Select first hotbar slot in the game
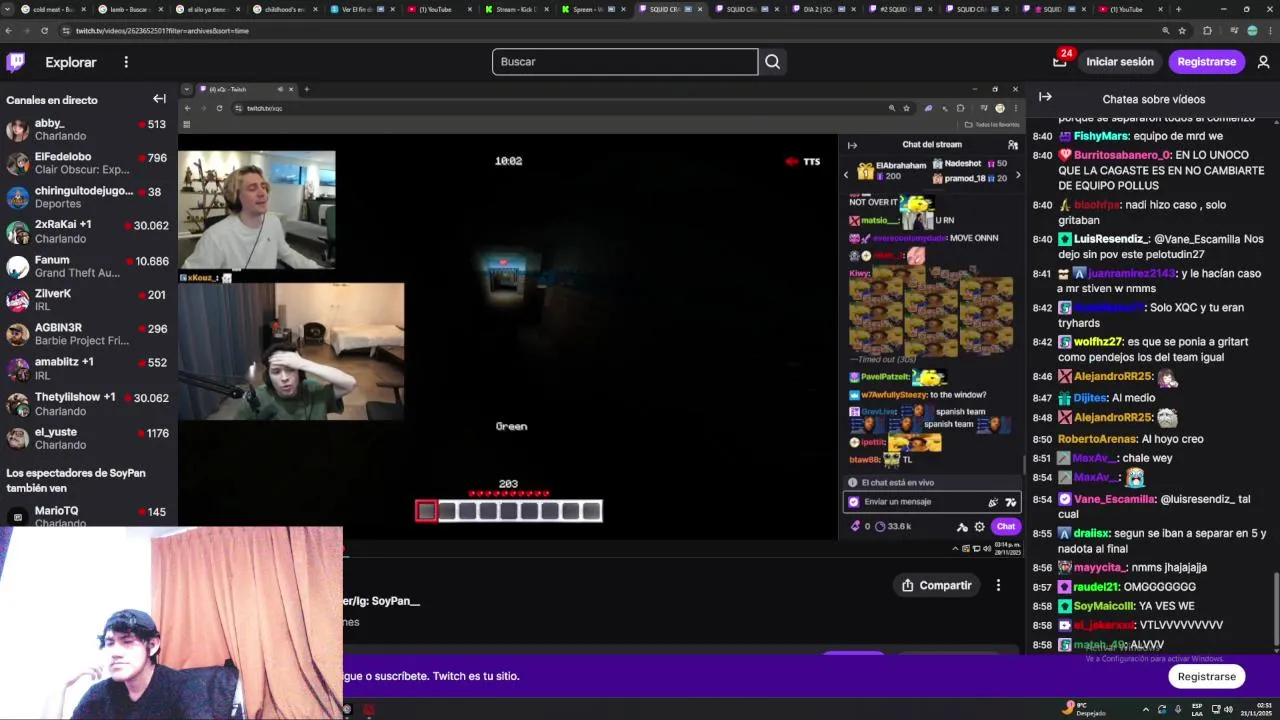The image size is (1280, 720). coord(426,511)
